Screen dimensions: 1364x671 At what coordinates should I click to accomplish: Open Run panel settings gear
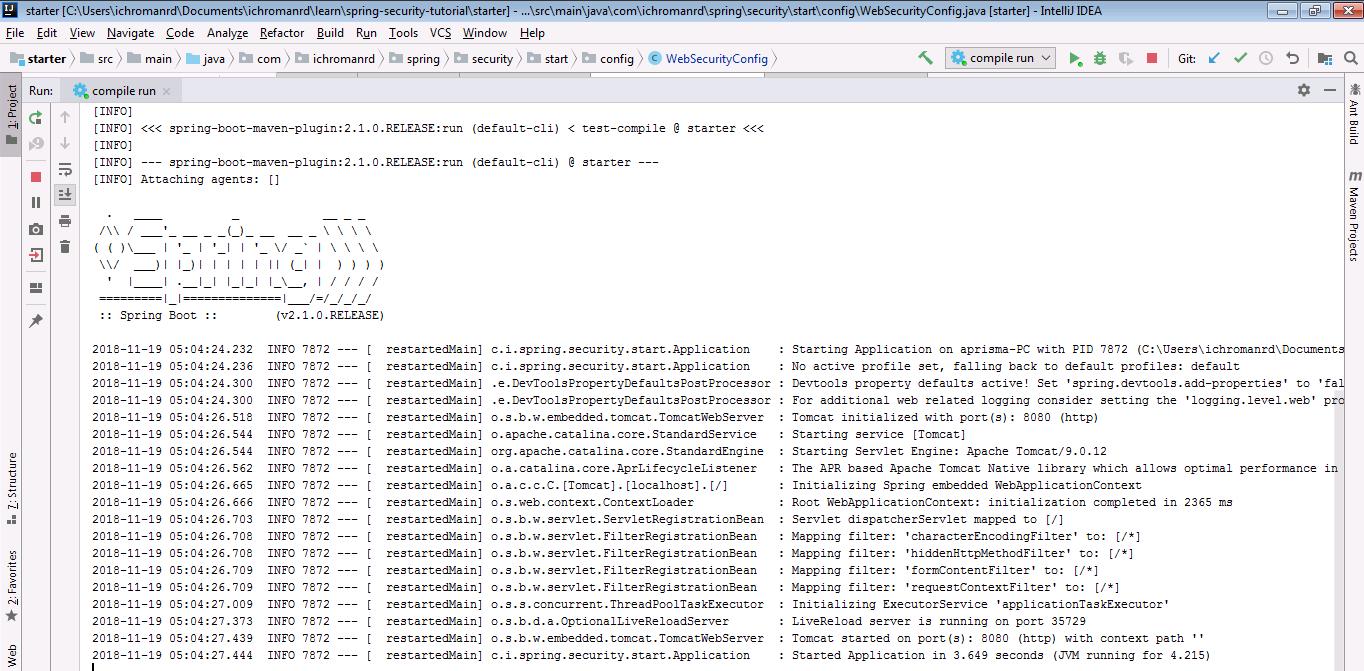pyautogui.click(x=1303, y=90)
